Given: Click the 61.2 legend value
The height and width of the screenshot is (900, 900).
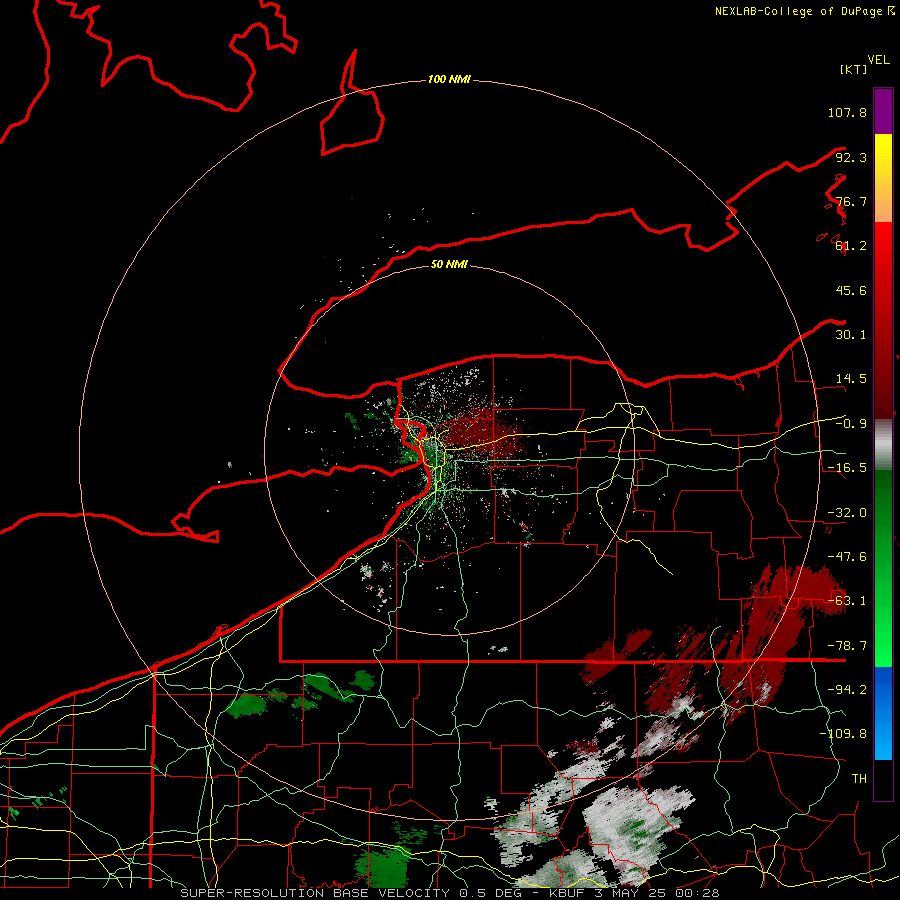Looking at the screenshot, I should pos(851,246).
